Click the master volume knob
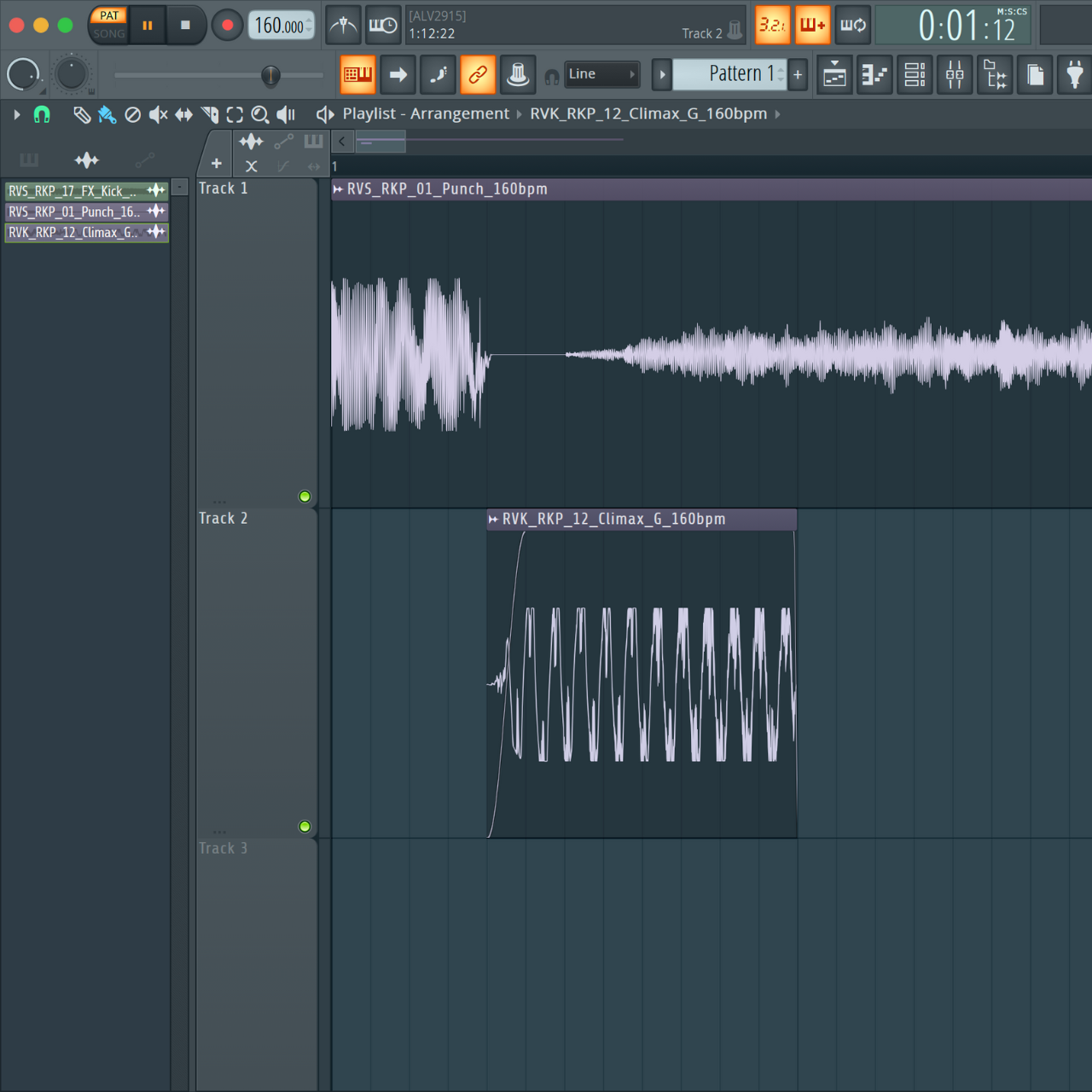Viewport: 1092px width, 1092px height. (23, 75)
